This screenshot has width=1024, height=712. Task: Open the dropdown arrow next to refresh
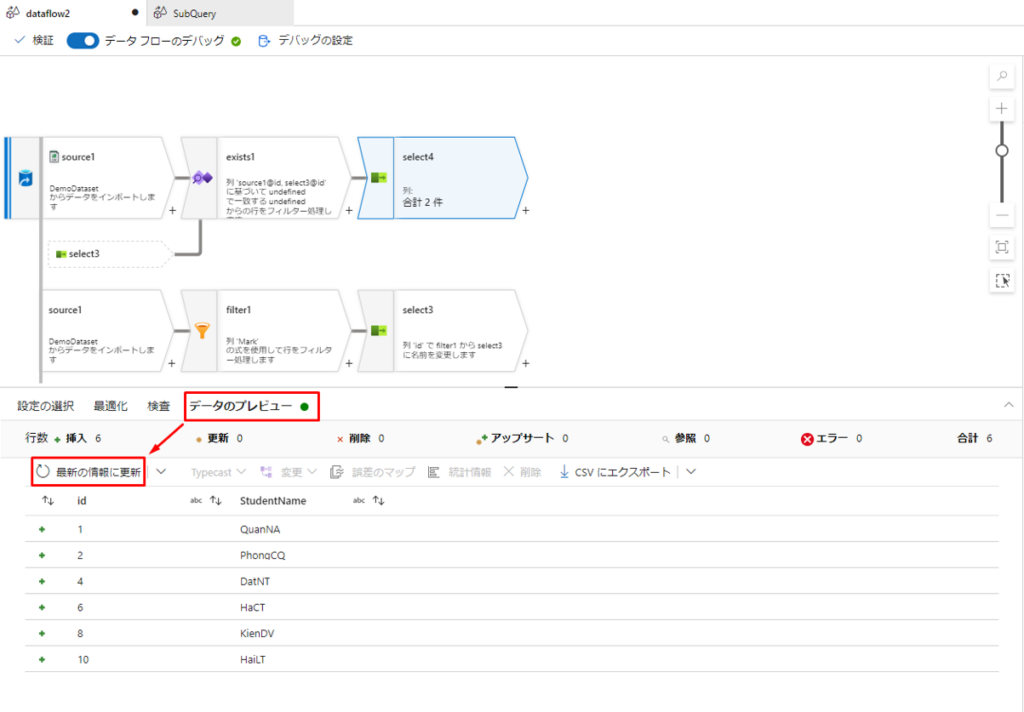point(161,472)
